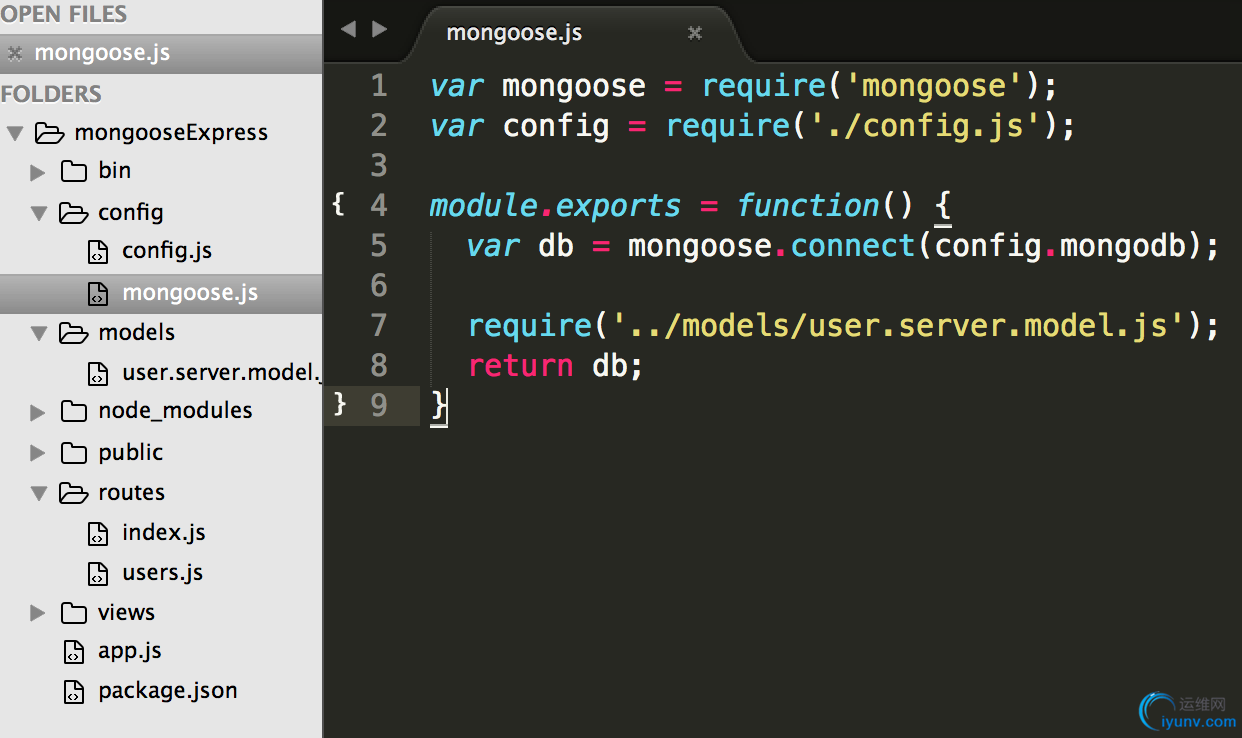Click the bin folder icon
Screen dimensions: 1242x738
[74, 171]
